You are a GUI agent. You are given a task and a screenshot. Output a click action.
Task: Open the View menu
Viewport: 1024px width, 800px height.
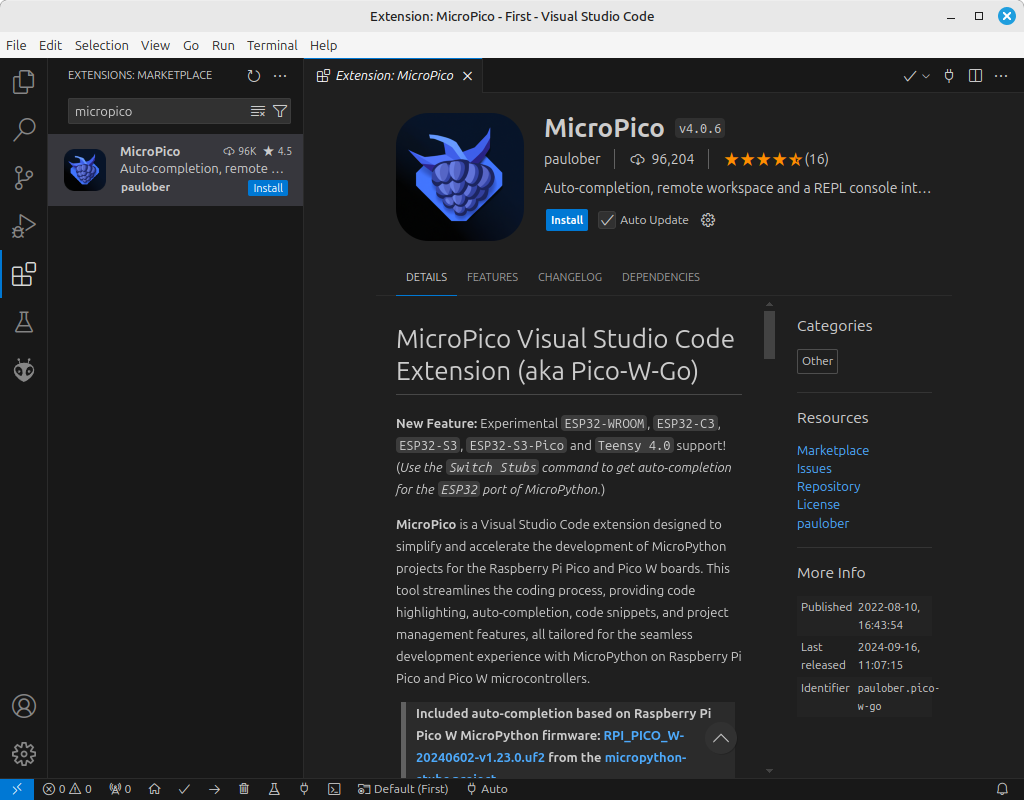tap(155, 45)
